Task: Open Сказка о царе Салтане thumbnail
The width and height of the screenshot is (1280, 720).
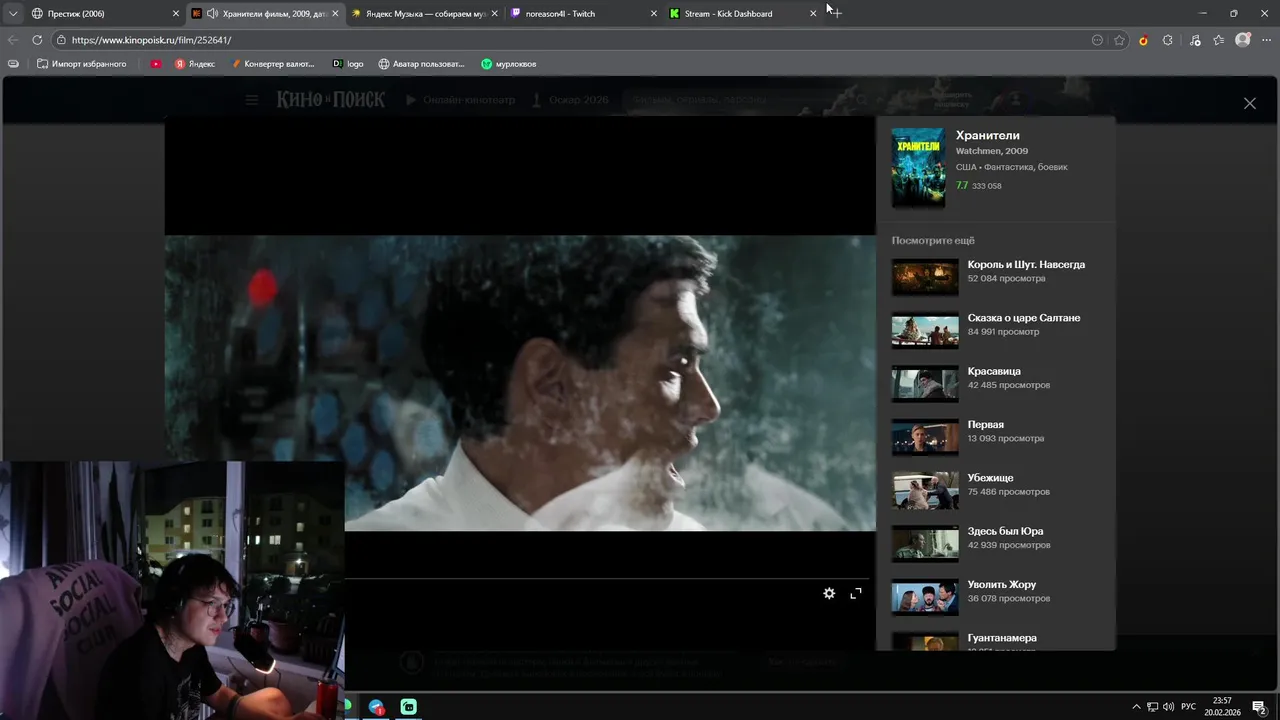Action: pyautogui.click(x=925, y=330)
